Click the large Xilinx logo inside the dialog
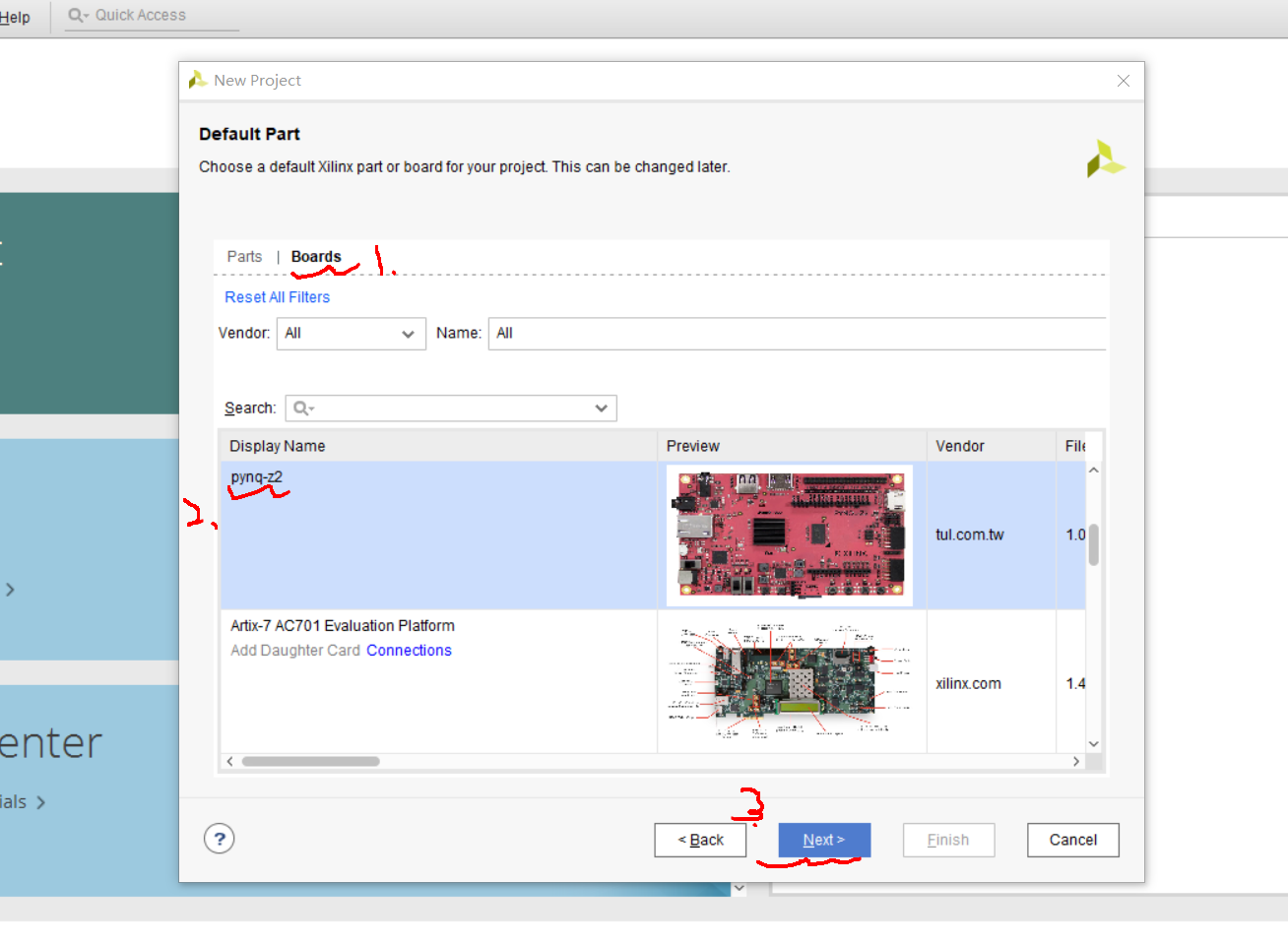This screenshot has height=945, width=1288. point(1105,158)
